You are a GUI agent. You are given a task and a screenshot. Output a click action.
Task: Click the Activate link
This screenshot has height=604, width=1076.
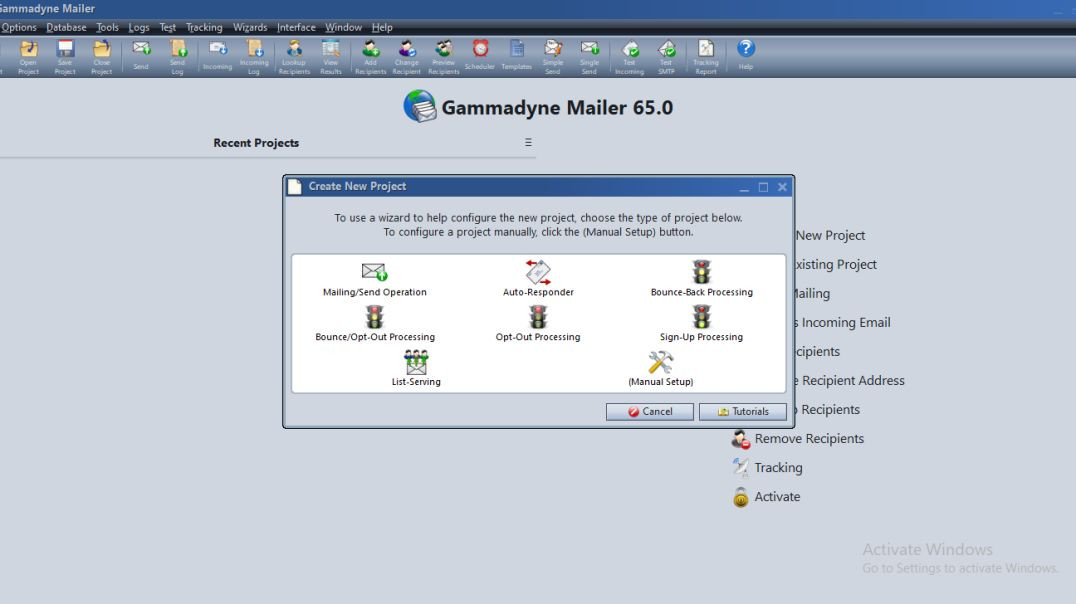pos(777,496)
